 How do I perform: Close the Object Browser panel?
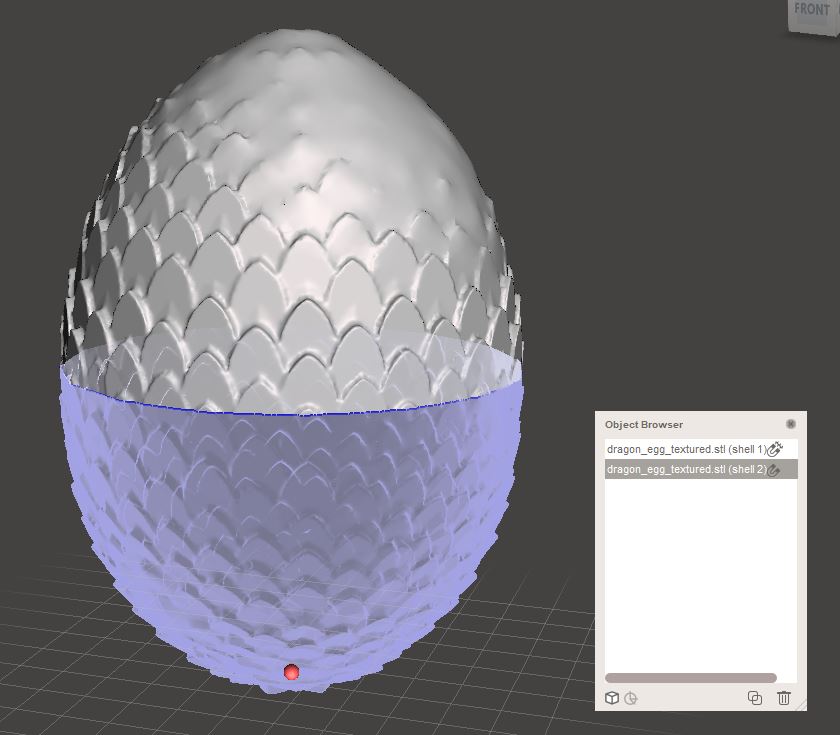pyautogui.click(x=790, y=424)
